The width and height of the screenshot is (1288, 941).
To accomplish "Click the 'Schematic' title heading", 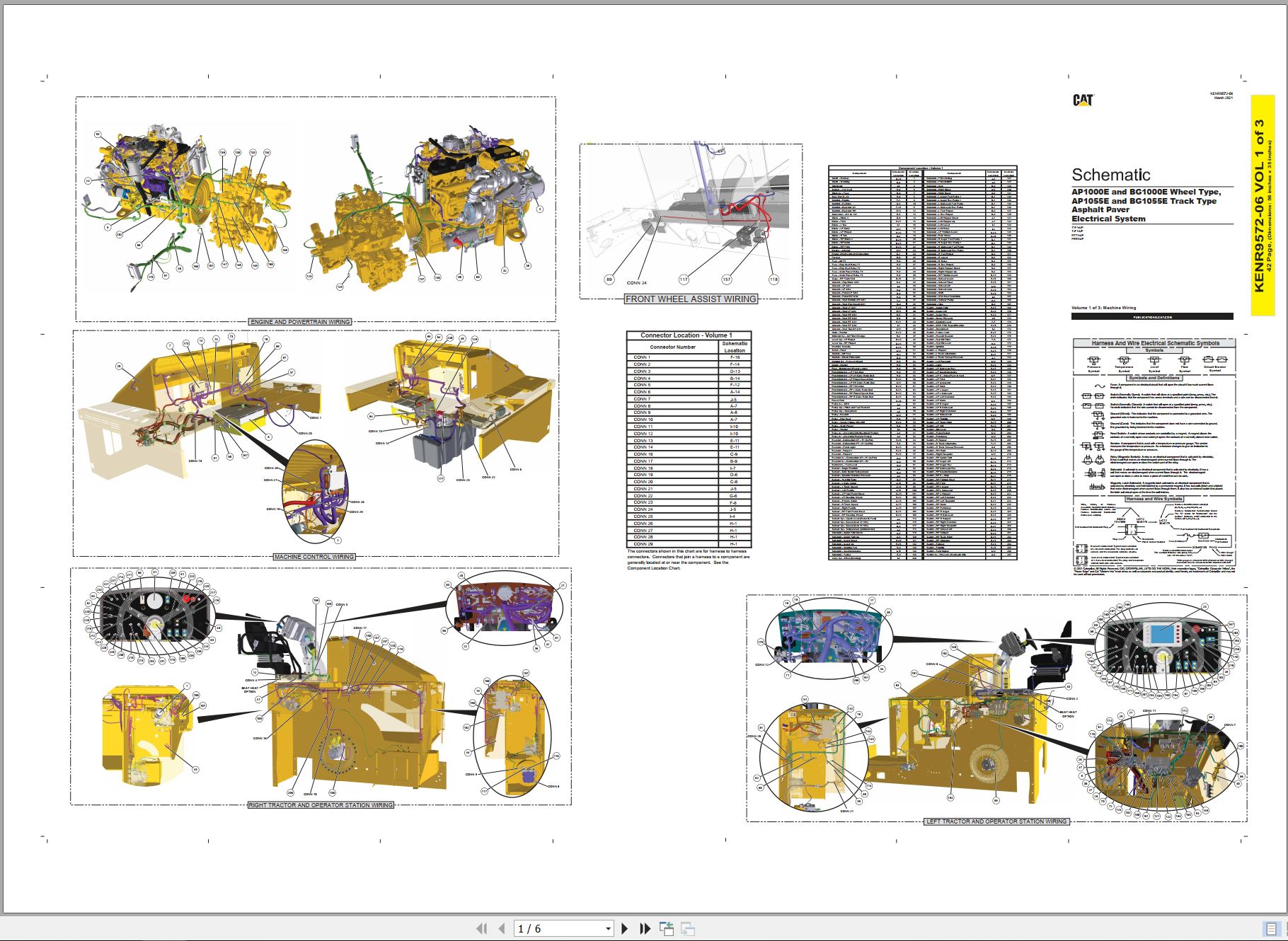I will (x=1110, y=175).
